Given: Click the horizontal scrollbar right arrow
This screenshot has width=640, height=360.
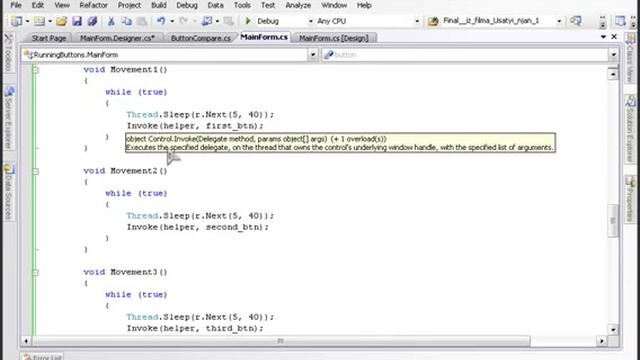Looking at the screenshot, I should pos(601,340).
